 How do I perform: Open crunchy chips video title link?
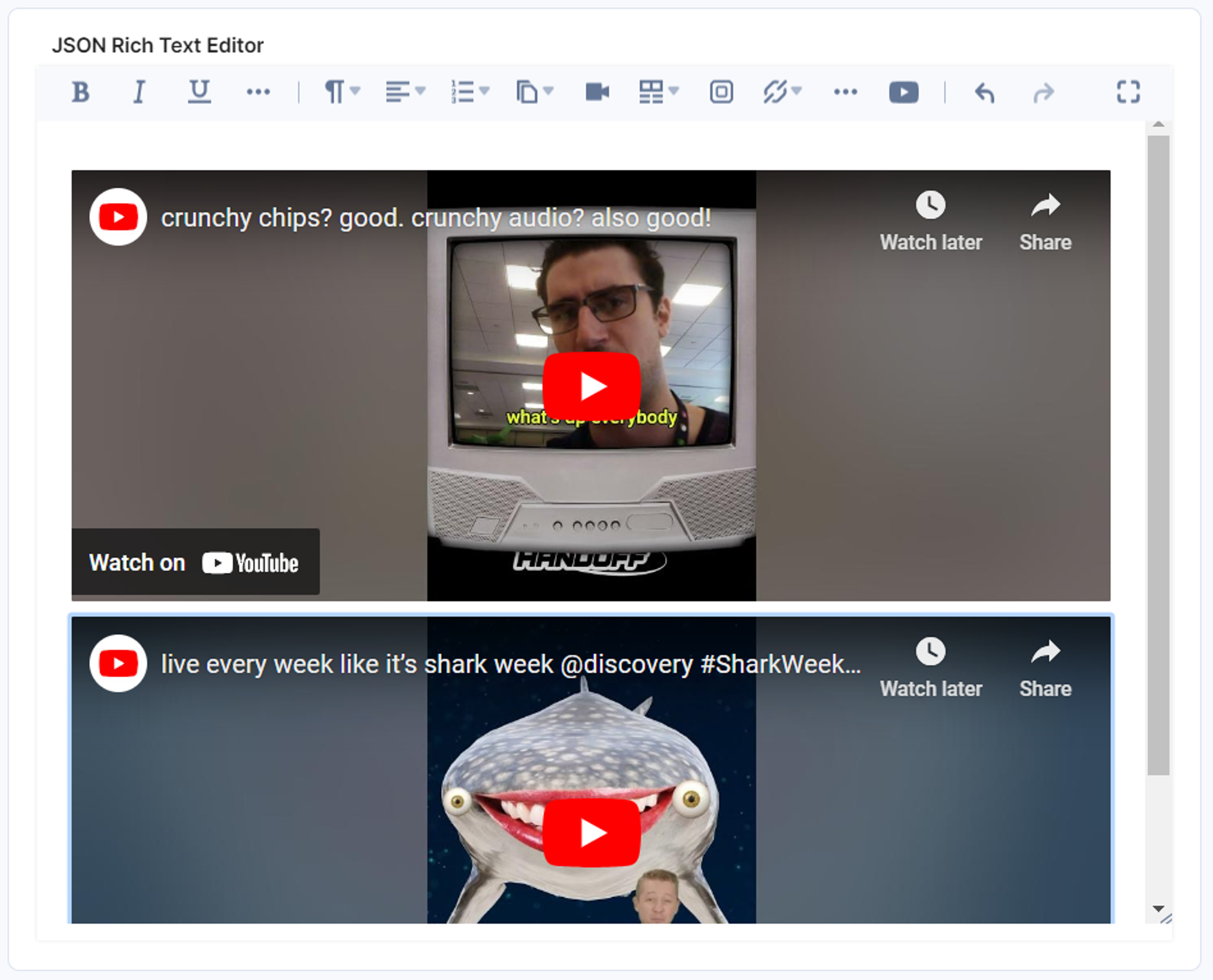click(x=436, y=218)
